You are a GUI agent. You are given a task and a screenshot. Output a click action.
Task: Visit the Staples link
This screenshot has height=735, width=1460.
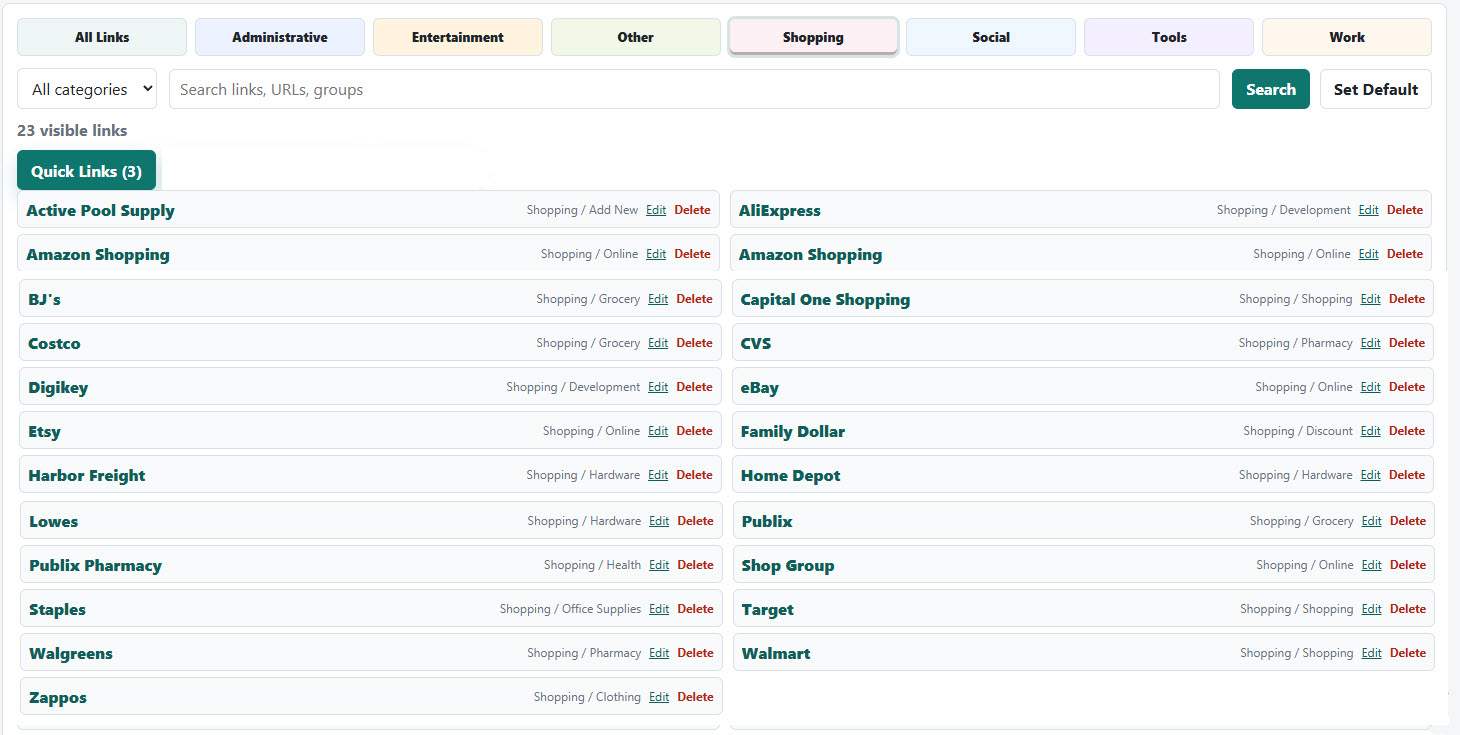57,609
